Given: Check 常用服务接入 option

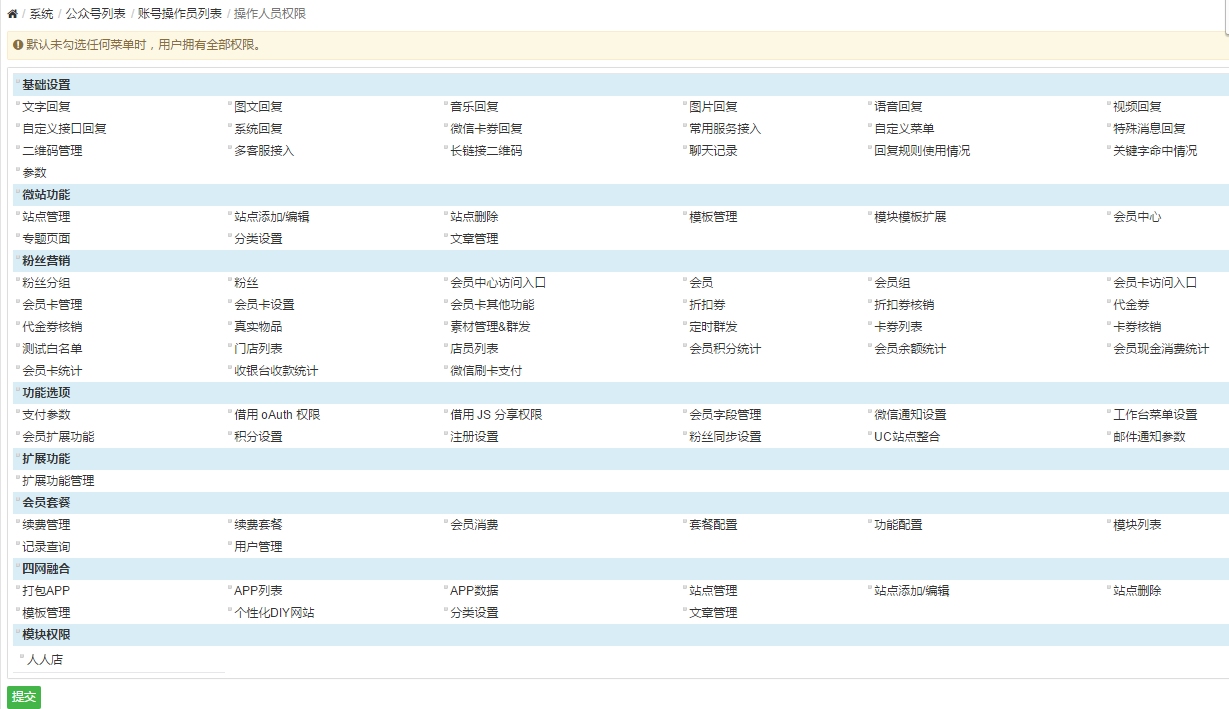Looking at the screenshot, I should pyautogui.click(x=684, y=126).
